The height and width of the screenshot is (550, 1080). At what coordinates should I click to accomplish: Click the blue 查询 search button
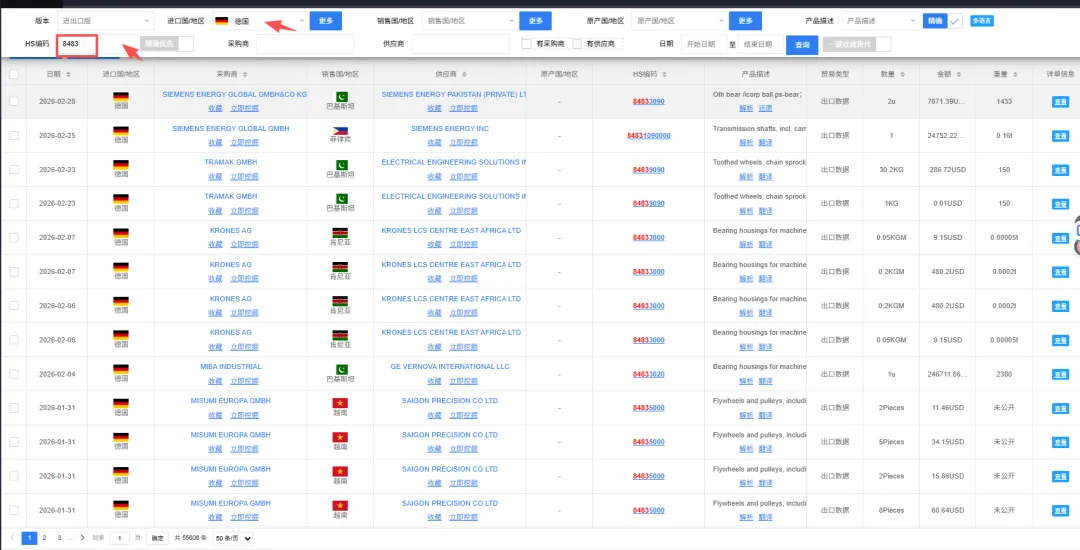click(802, 45)
